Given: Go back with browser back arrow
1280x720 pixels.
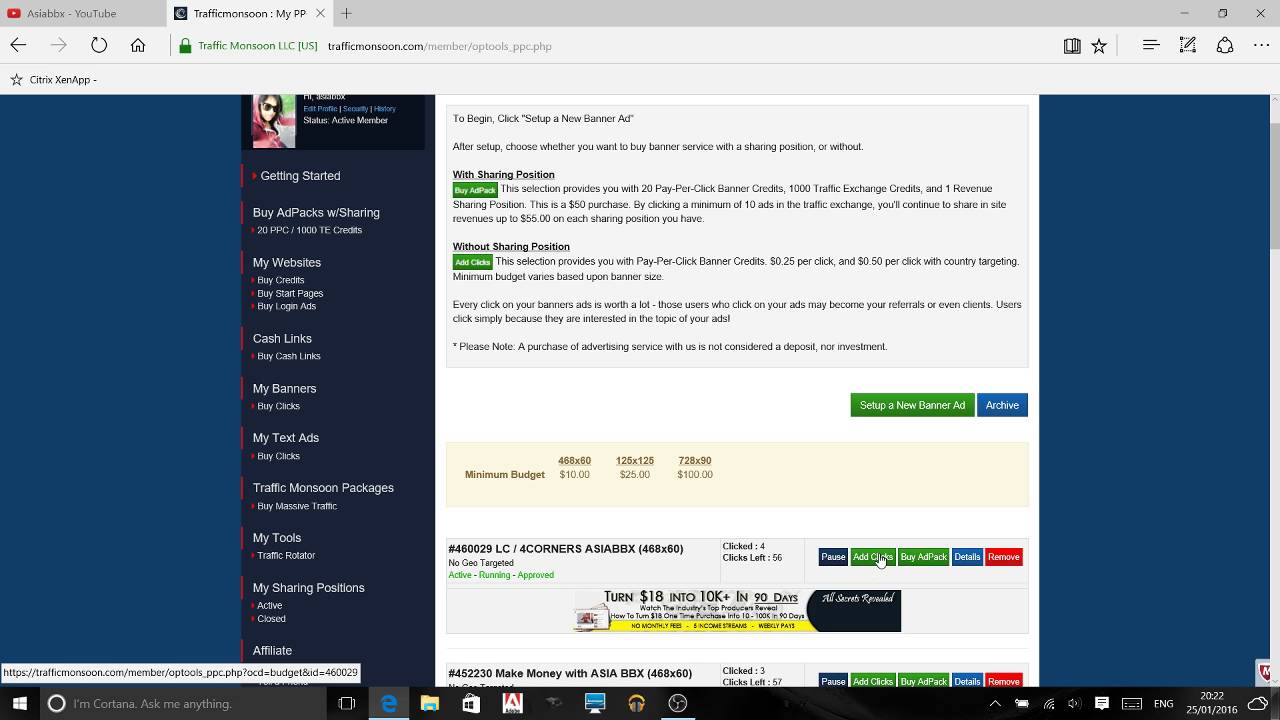Looking at the screenshot, I should [x=18, y=45].
